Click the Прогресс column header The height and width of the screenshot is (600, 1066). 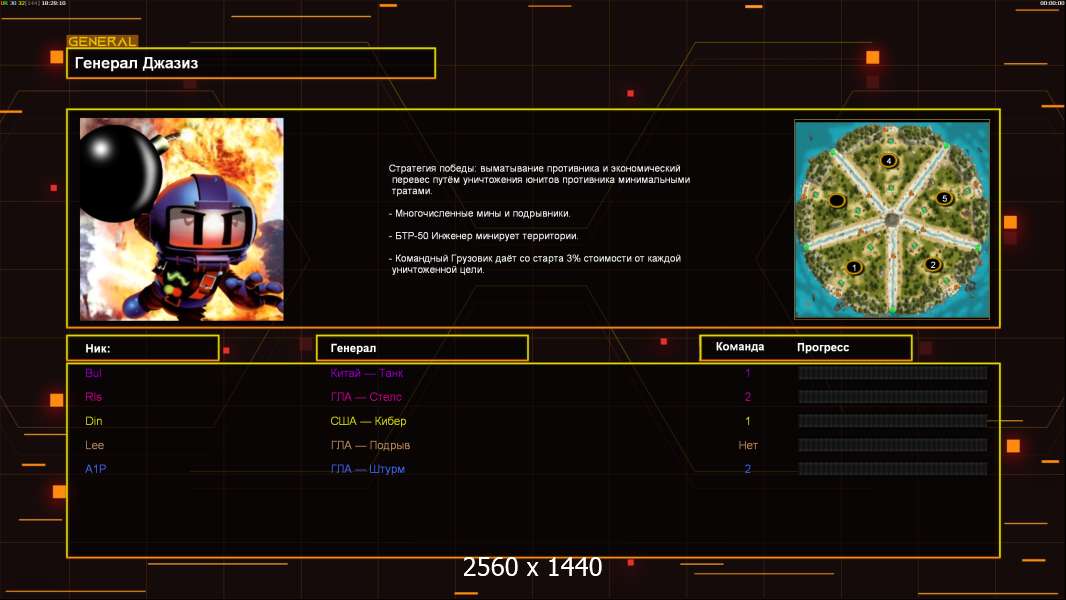(823, 347)
